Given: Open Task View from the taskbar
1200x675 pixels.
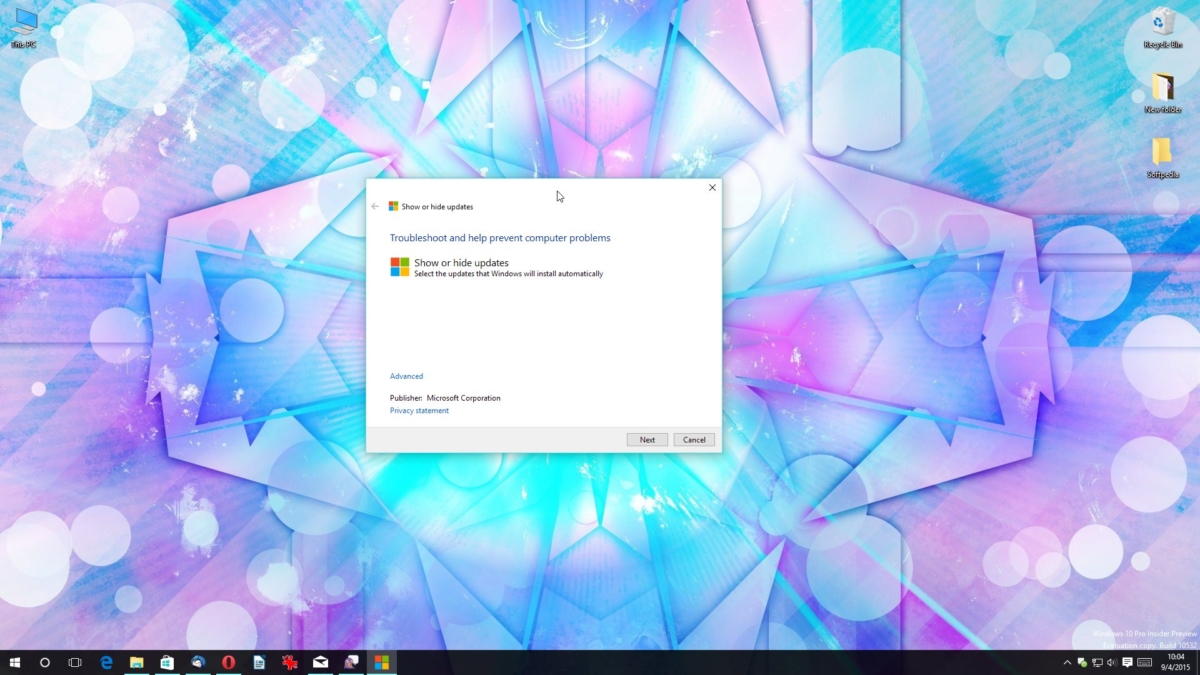Looking at the screenshot, I should 74,661.
